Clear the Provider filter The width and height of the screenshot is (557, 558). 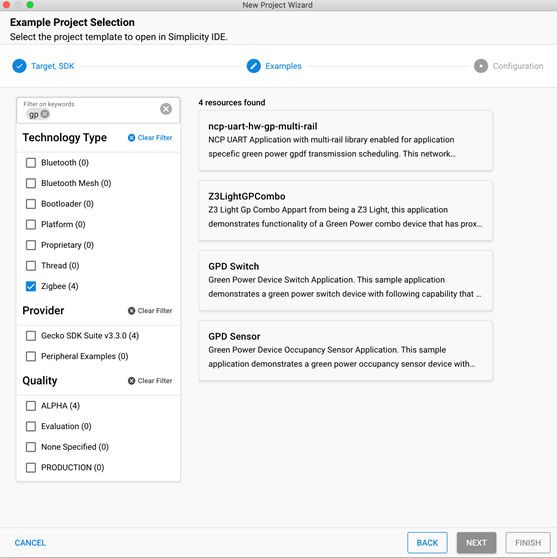click(150, 311)
